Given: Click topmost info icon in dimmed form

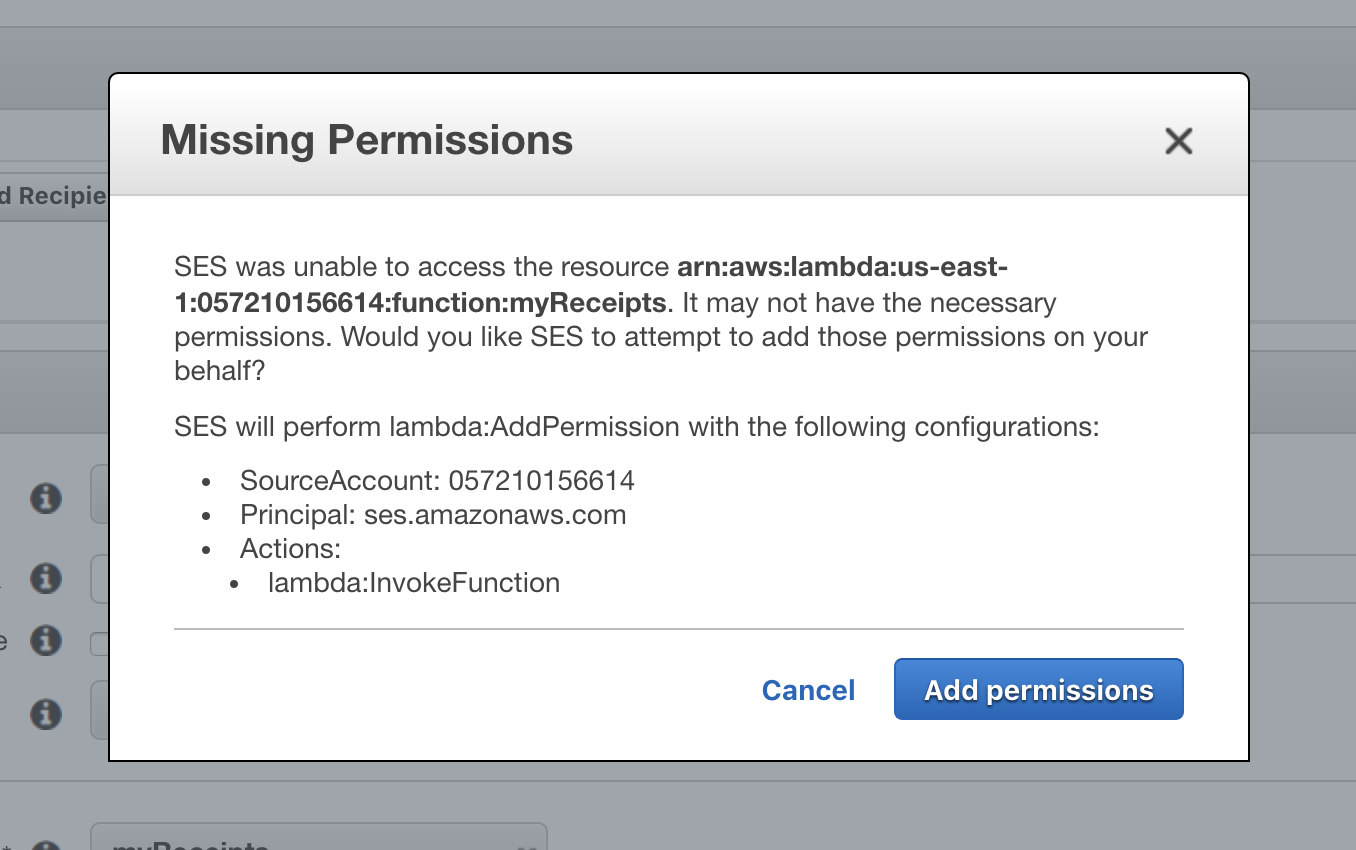Looking at the screenshot, I should tap(45, 497).
